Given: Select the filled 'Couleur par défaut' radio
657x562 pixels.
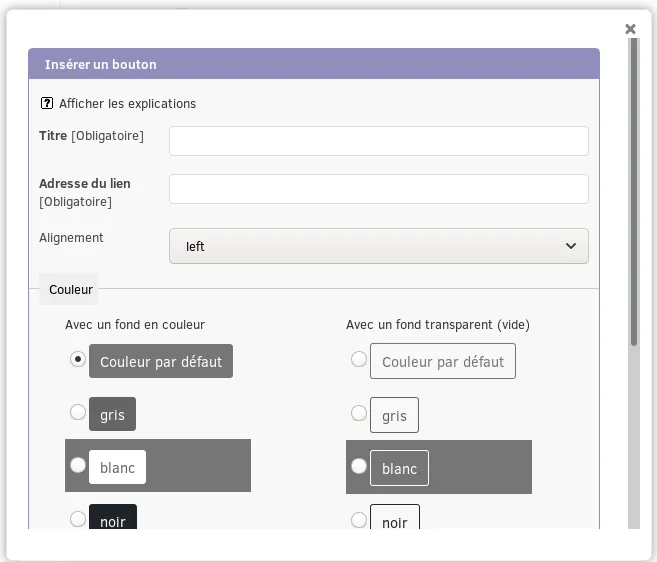Looking at the screenshot, I should click(78, 359).
